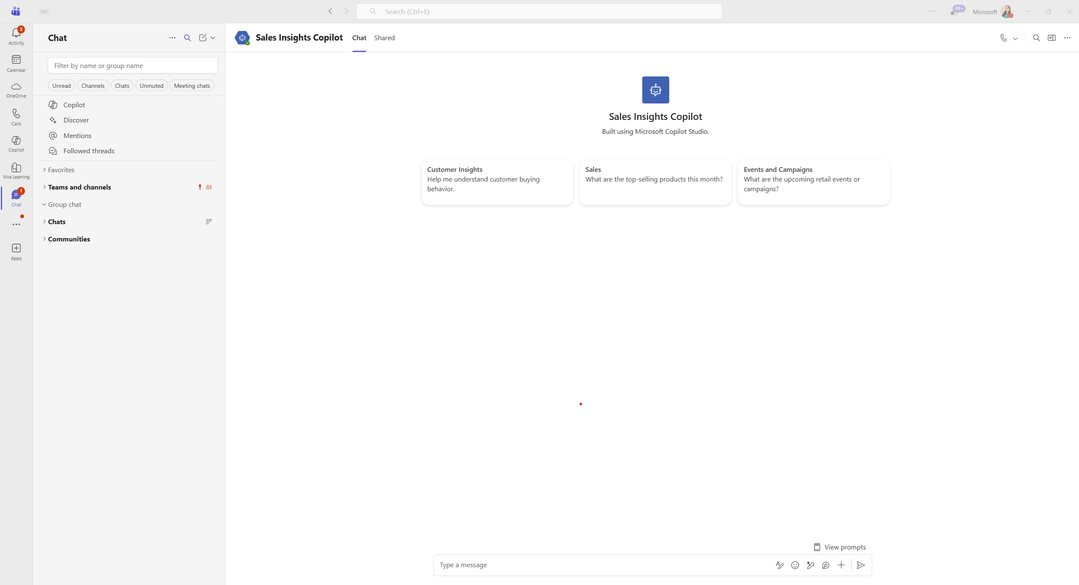The image size is (1079, 585).
Task: Open call options dropdown chevron
Action: point(1015,39)
